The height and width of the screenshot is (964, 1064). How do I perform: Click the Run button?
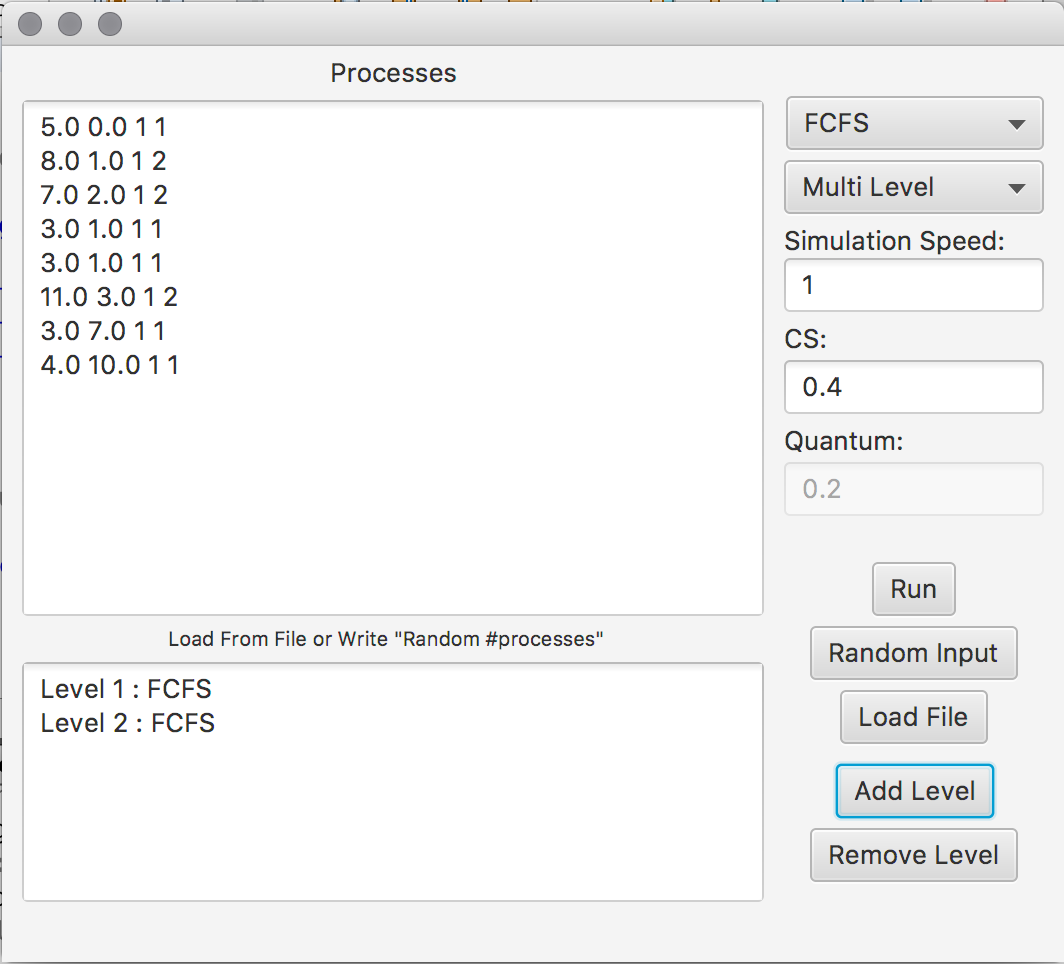[x=913, y=589]
